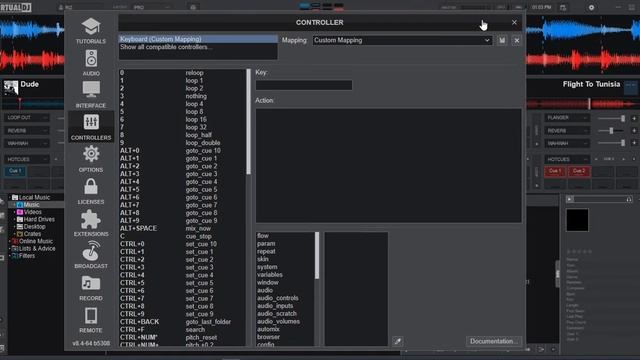
Task: Select the variables action category
Action: [285, 275]
